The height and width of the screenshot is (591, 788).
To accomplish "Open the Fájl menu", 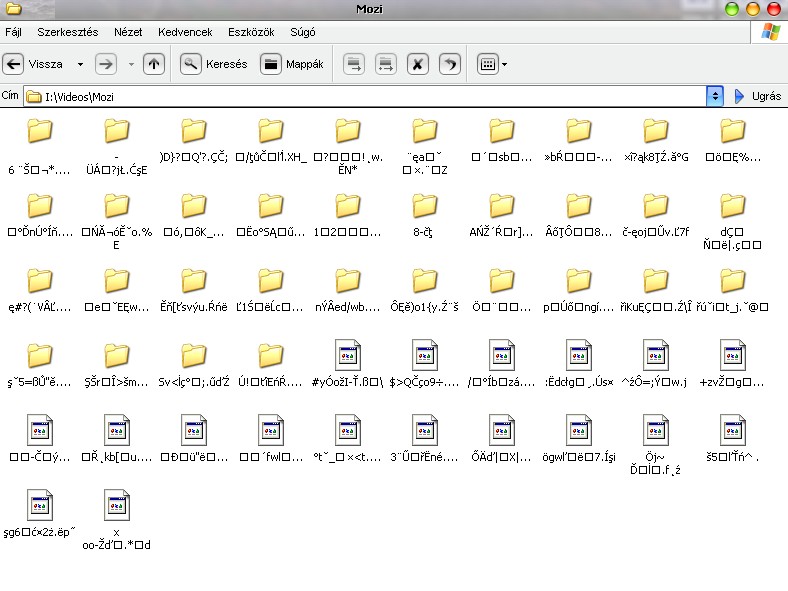I will 14,32.
